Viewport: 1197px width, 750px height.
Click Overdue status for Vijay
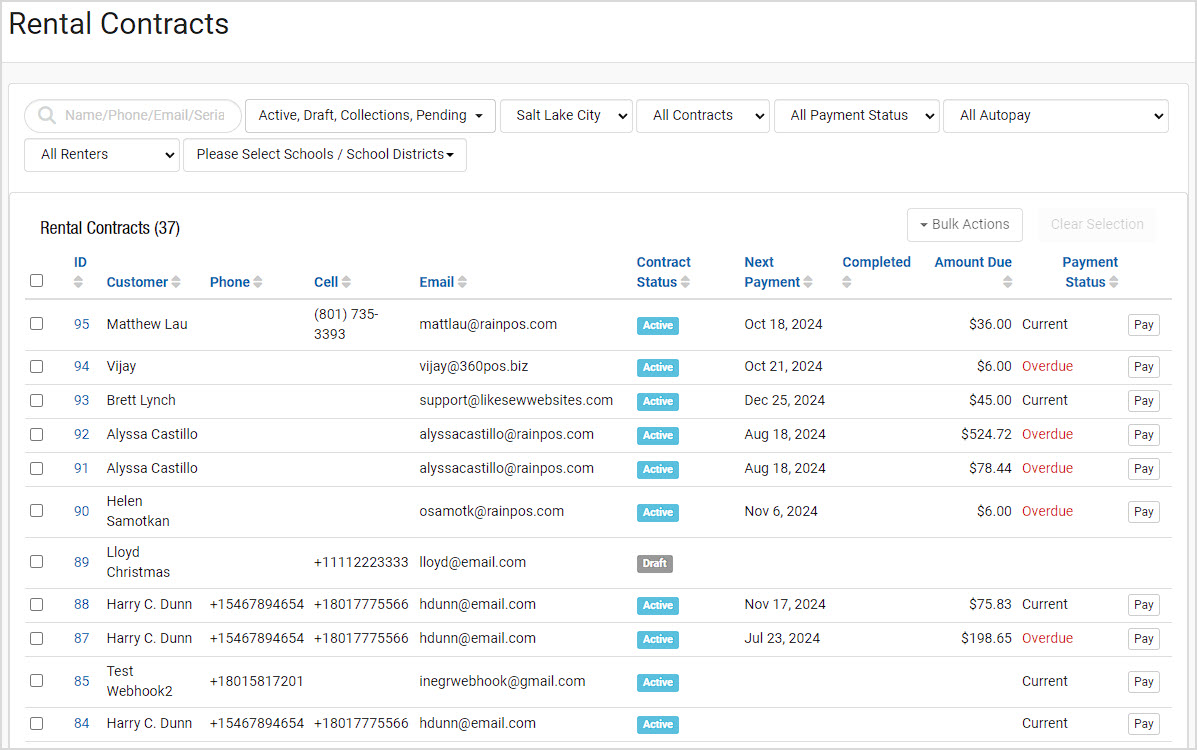(x=1047, y=367)
